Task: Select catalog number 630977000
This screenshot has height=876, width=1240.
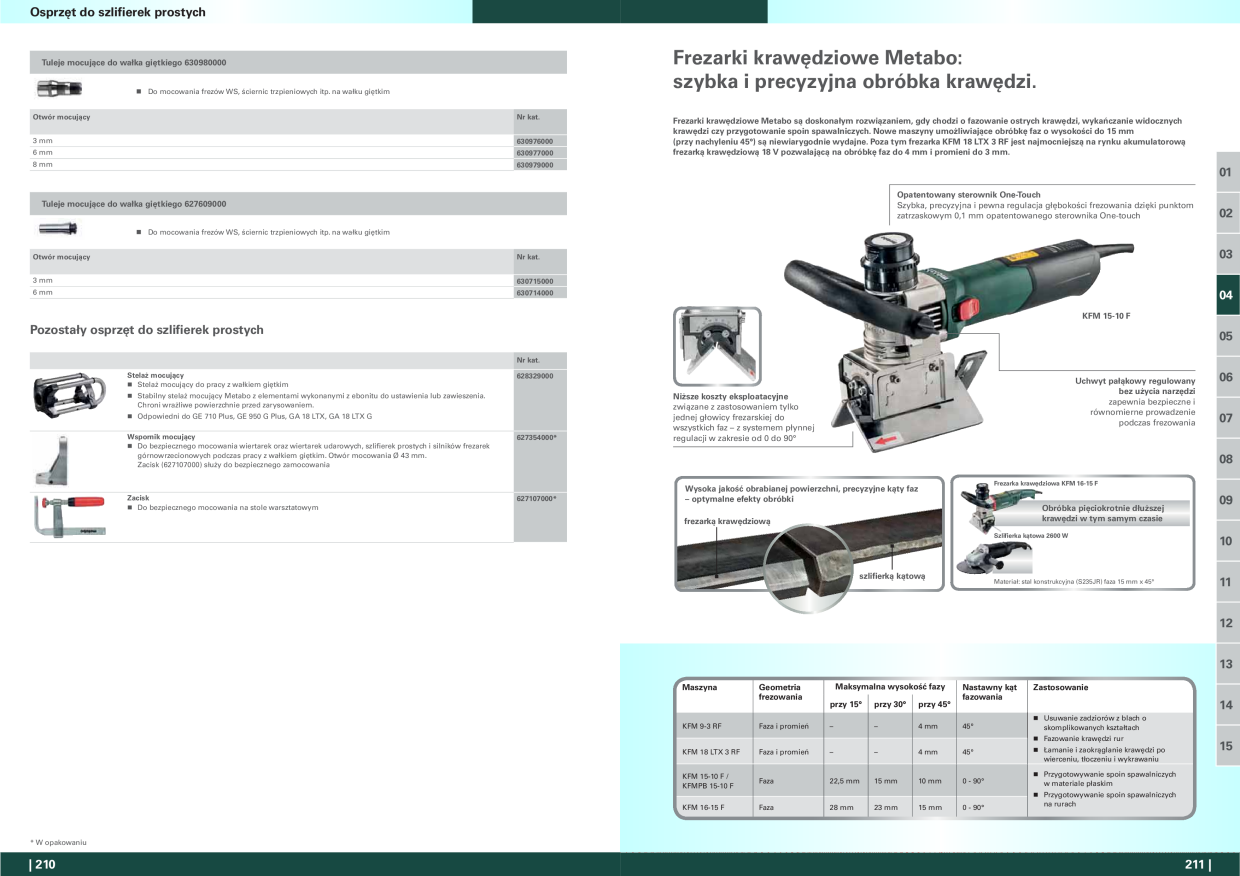Action: (534, 153)
